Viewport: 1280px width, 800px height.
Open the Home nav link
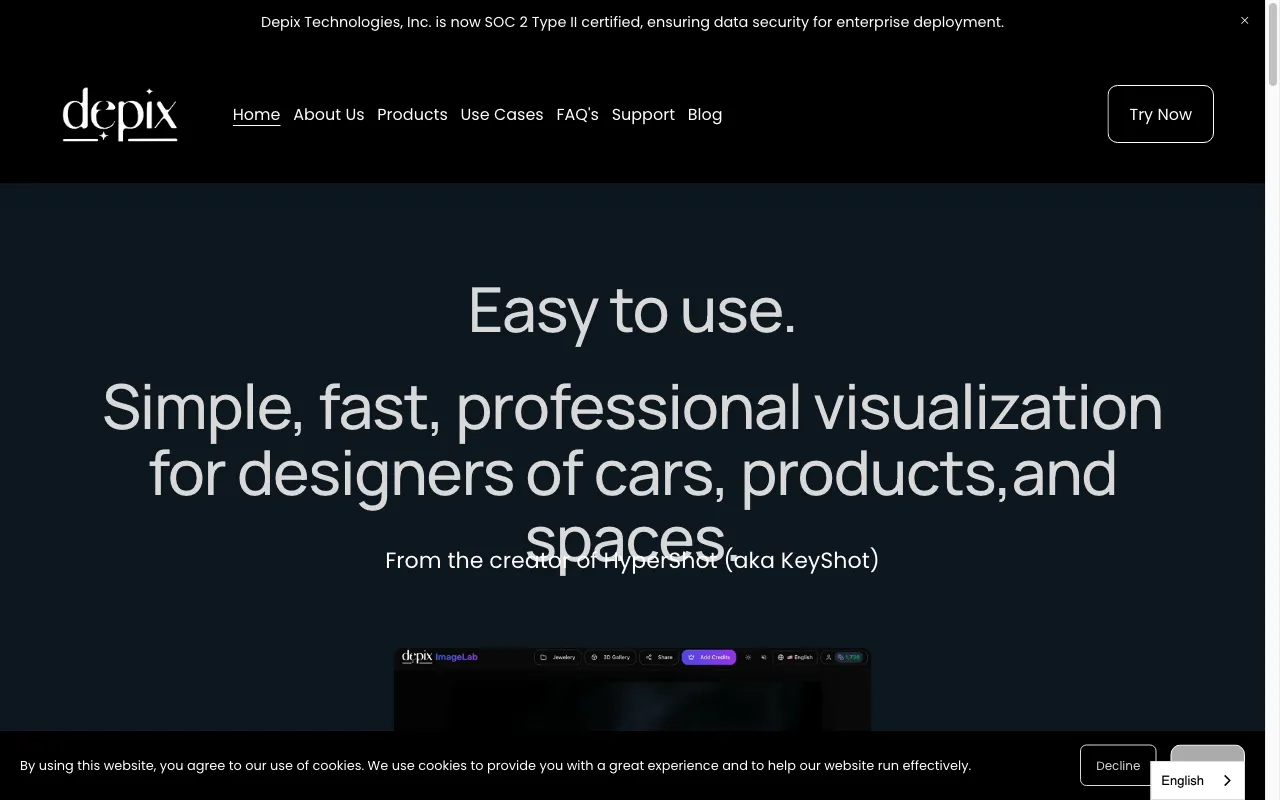[x=256, y=114]
